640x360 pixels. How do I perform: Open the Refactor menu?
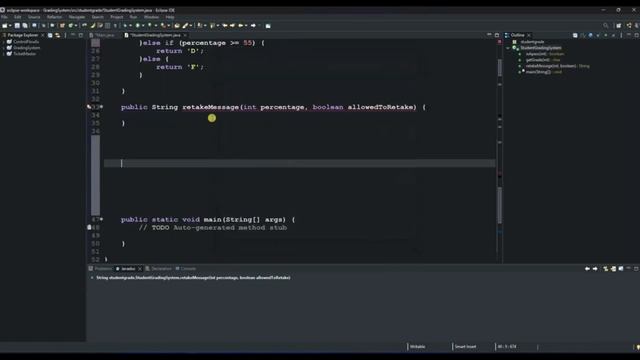click(x=54, y=17)
